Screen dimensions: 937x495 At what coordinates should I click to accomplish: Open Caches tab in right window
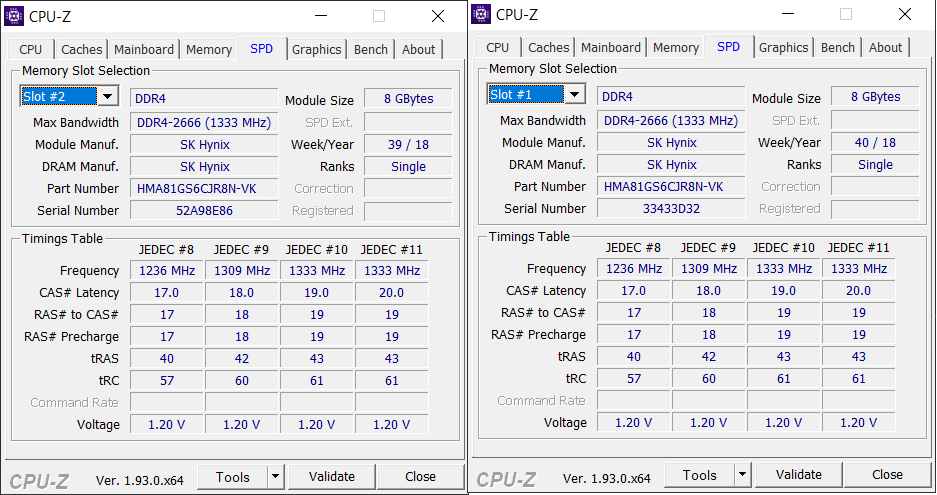[548, 48]
